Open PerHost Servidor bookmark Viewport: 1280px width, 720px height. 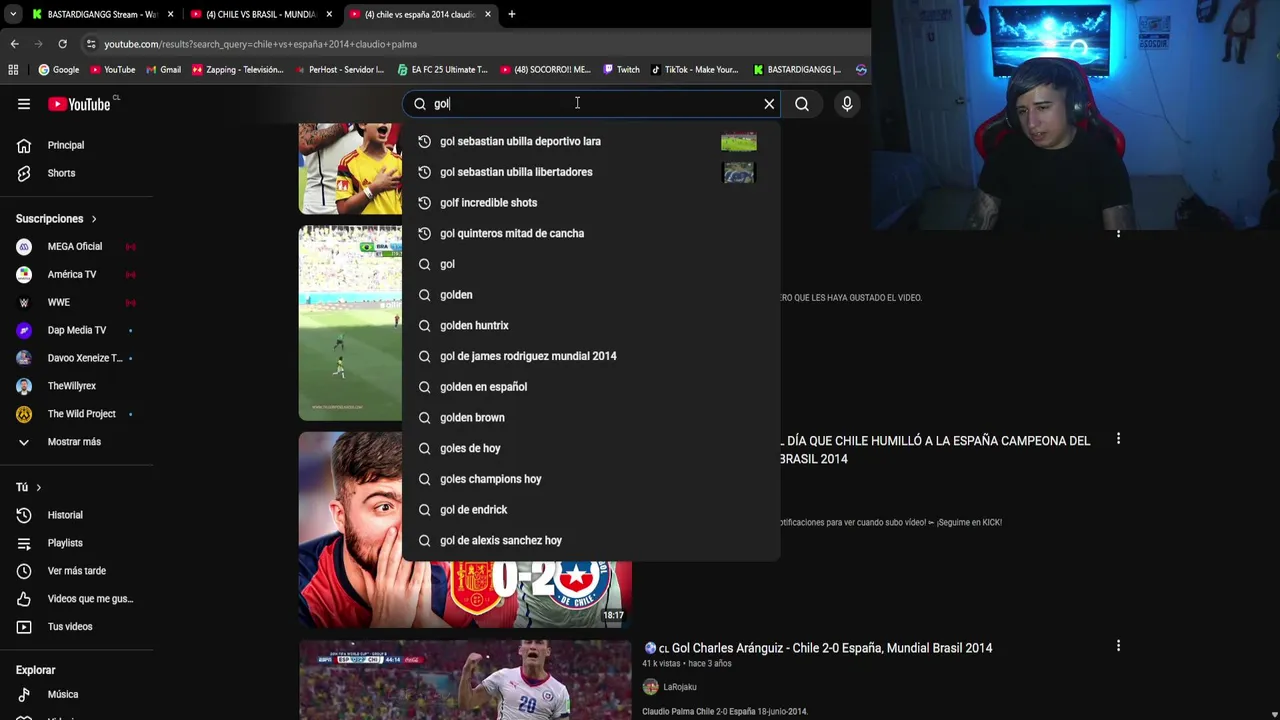tap(339, 69)
